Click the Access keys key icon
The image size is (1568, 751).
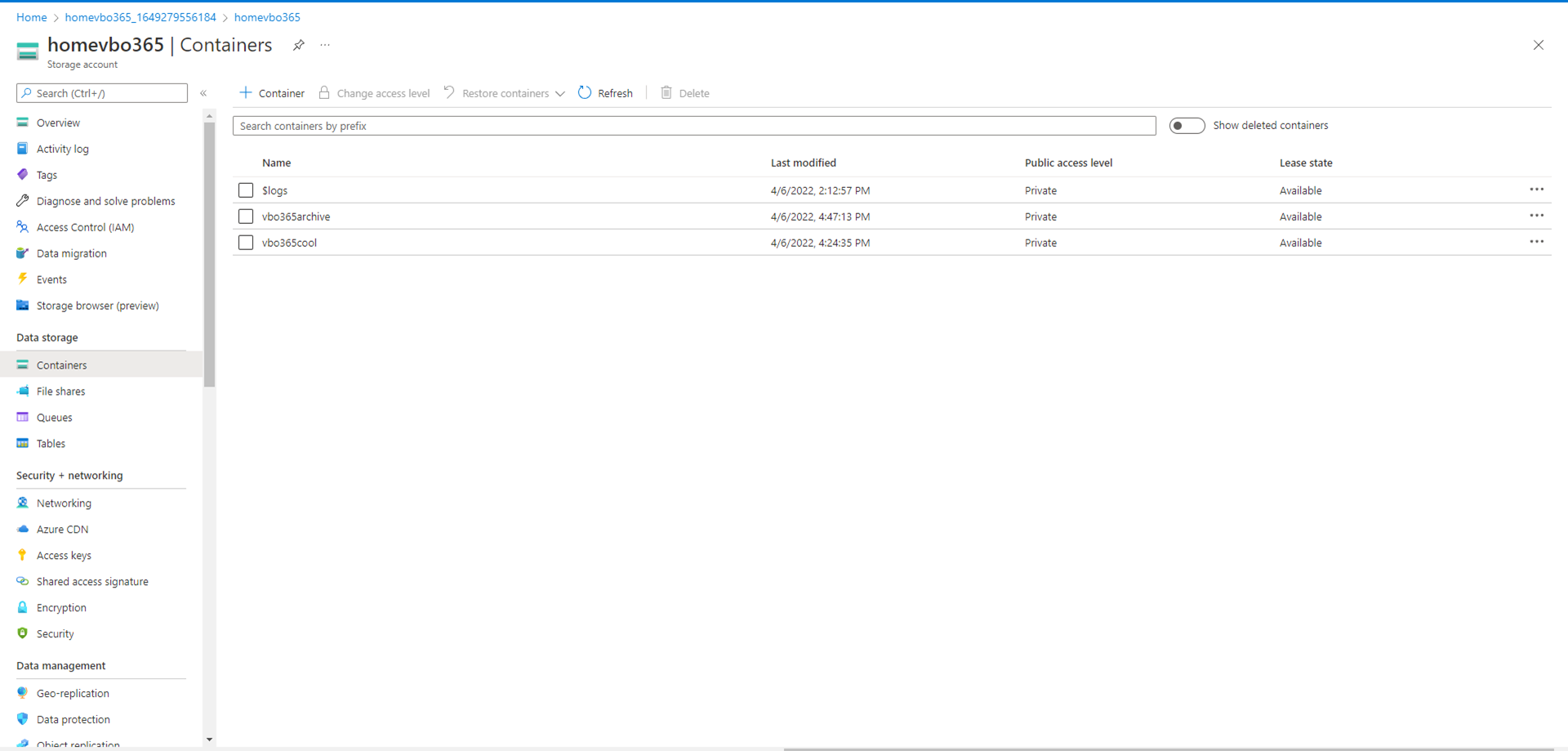23,556
